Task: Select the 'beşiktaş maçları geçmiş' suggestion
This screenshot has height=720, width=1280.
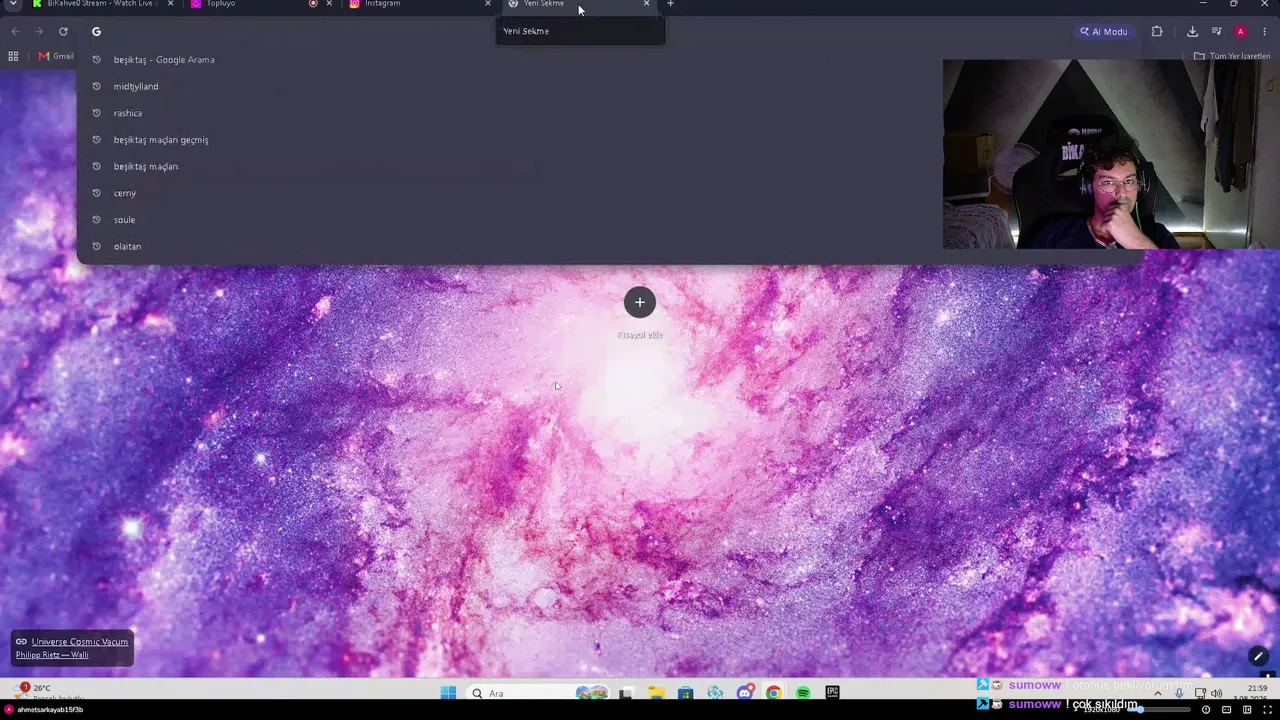Action: coord(609,140)
